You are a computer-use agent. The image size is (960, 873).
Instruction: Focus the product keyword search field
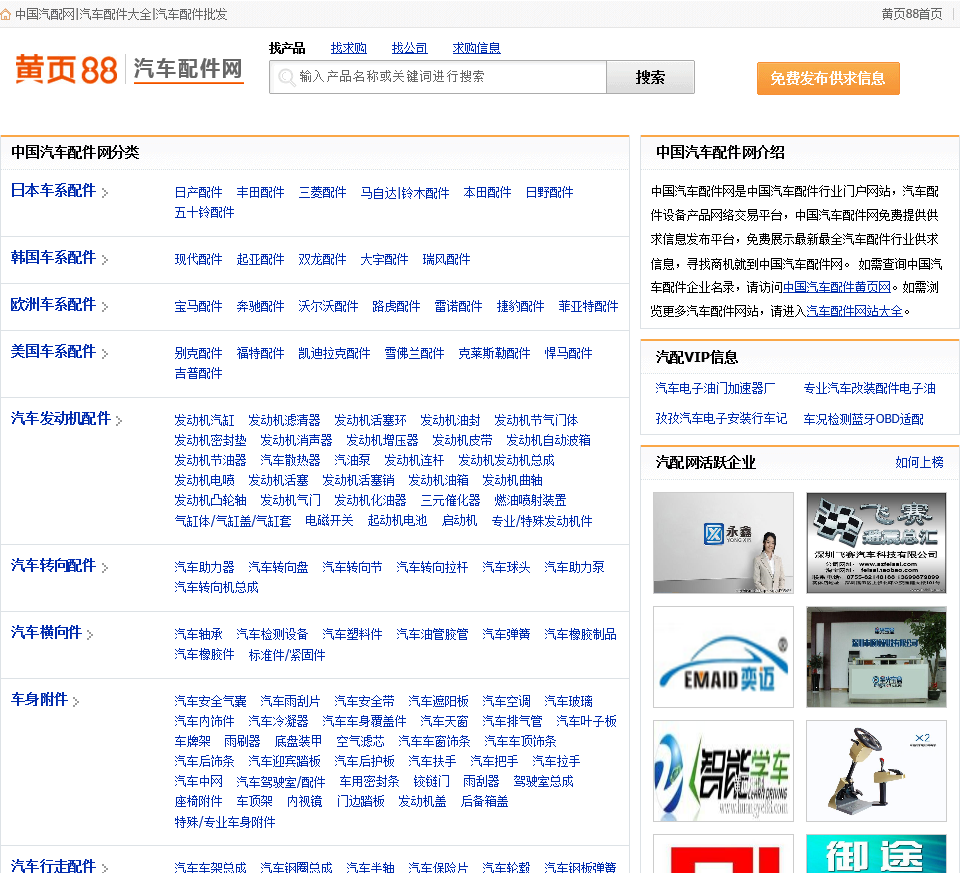point(438,77)
